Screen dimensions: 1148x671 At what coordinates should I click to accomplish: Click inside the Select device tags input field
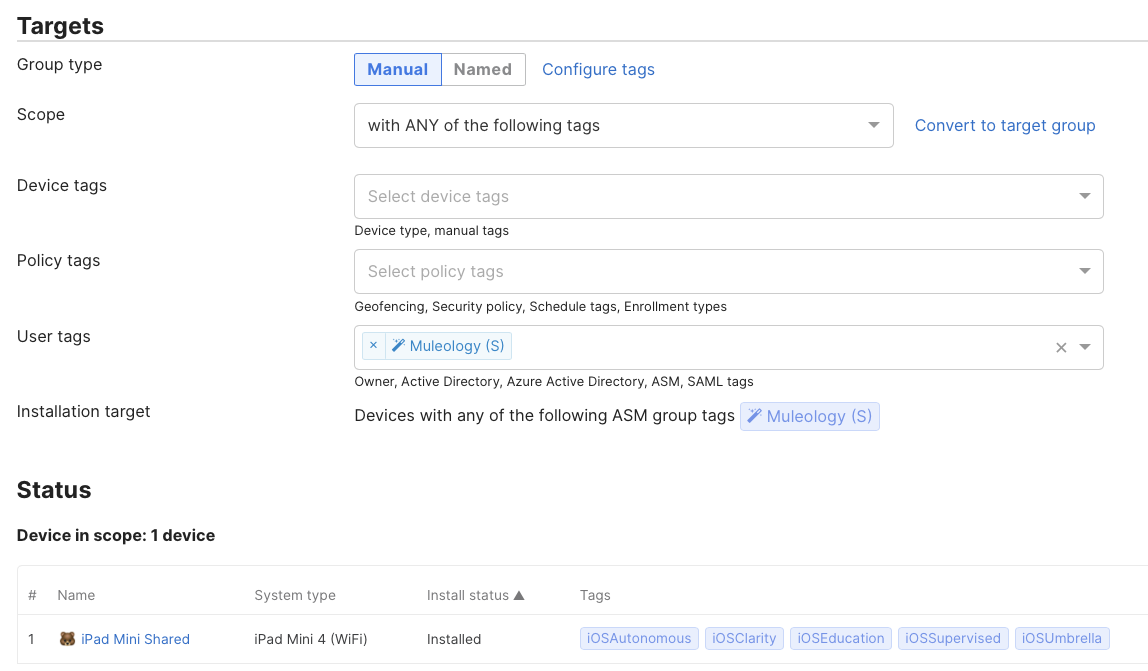point(600,196)
